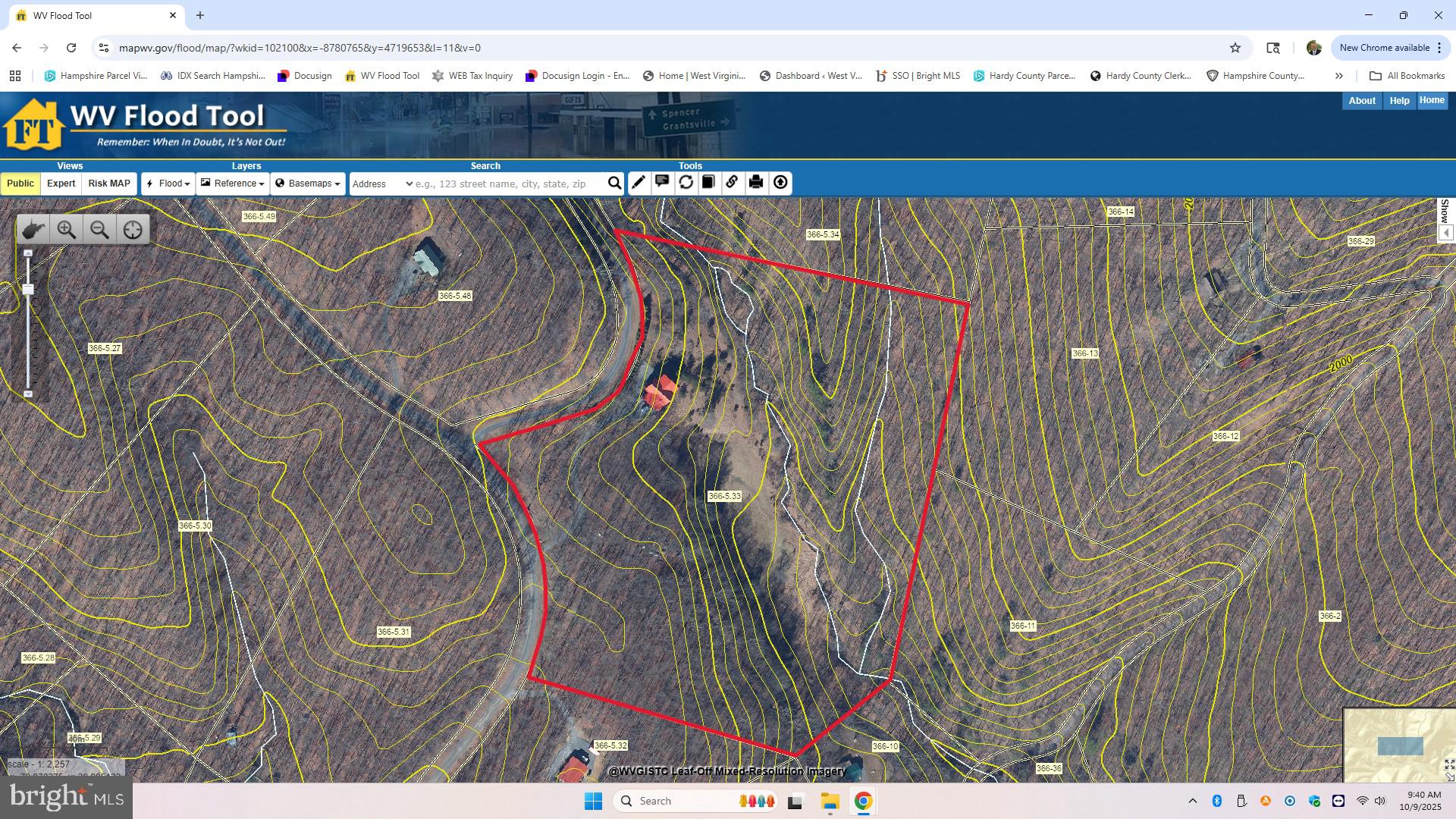Click the locate crosshair icon
Viewport: 1456px width, 819px height.
coord(133,230)
